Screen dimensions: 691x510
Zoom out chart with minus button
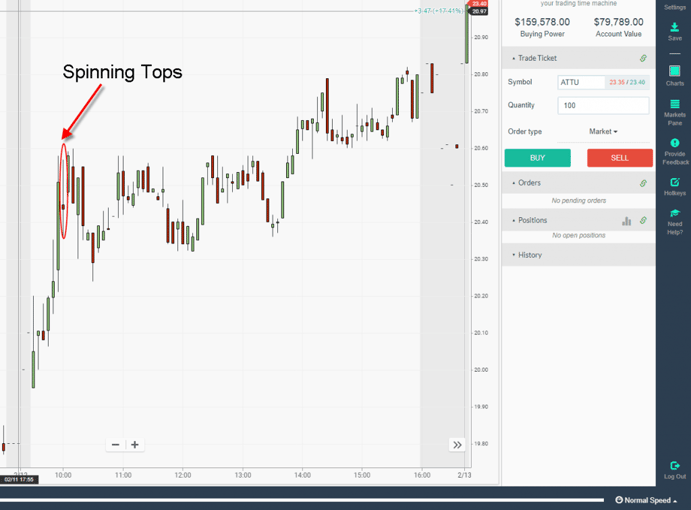116,445
